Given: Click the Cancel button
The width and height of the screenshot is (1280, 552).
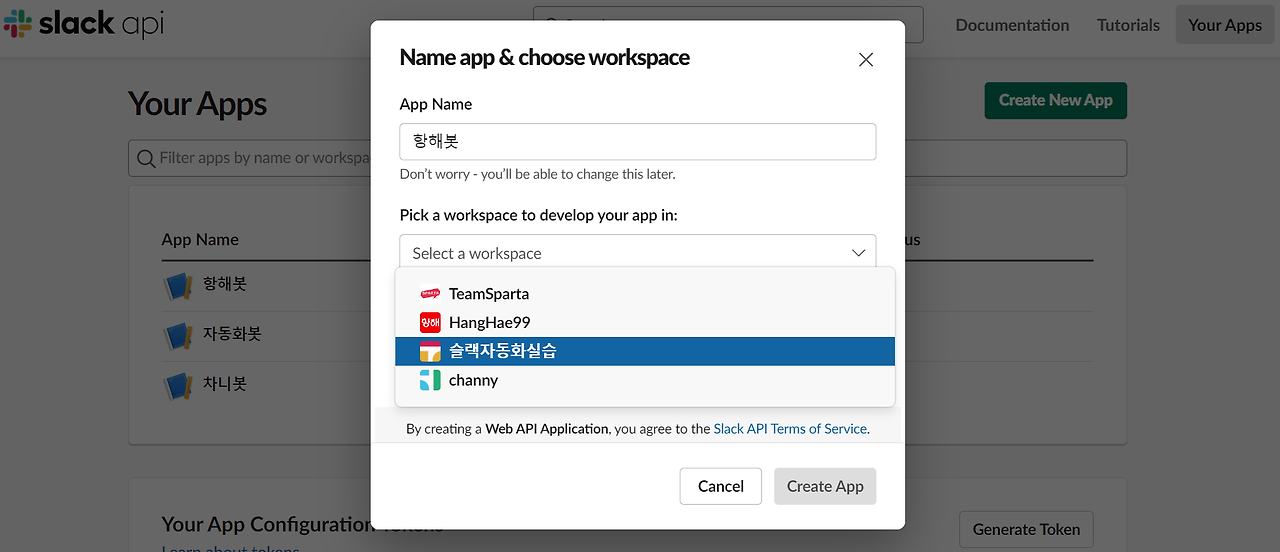Looking at the screenshot, I should pos(721,486).
